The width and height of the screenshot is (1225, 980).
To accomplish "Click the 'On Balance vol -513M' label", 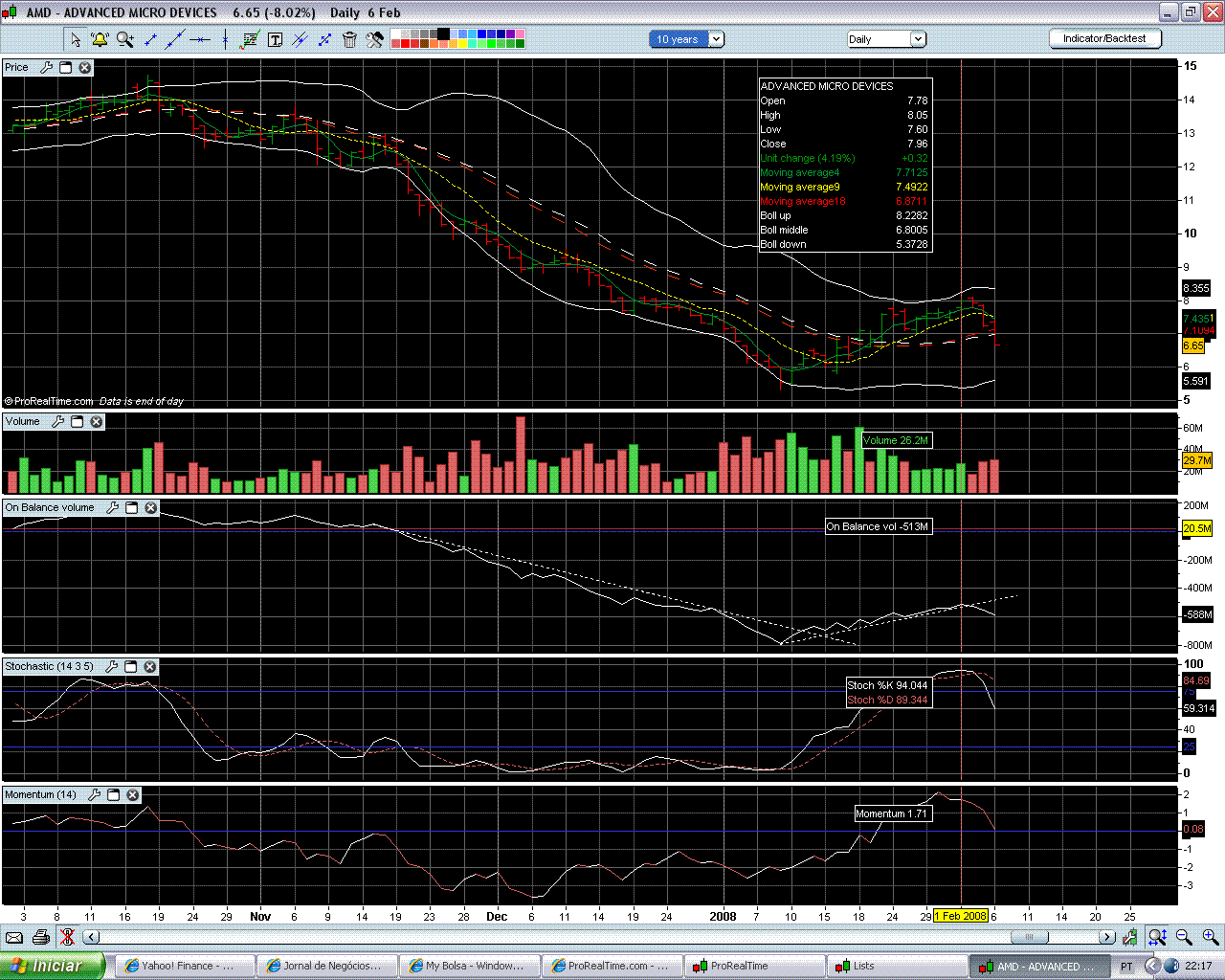I will (x=878, y=526).
